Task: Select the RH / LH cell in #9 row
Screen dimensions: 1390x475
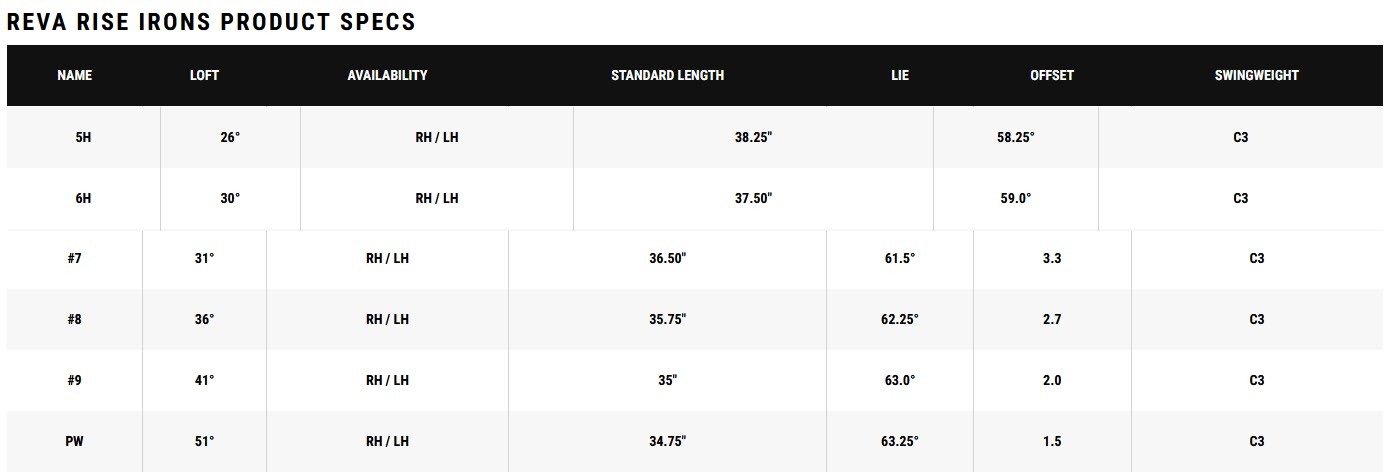Action: click(x=387, y=380)
